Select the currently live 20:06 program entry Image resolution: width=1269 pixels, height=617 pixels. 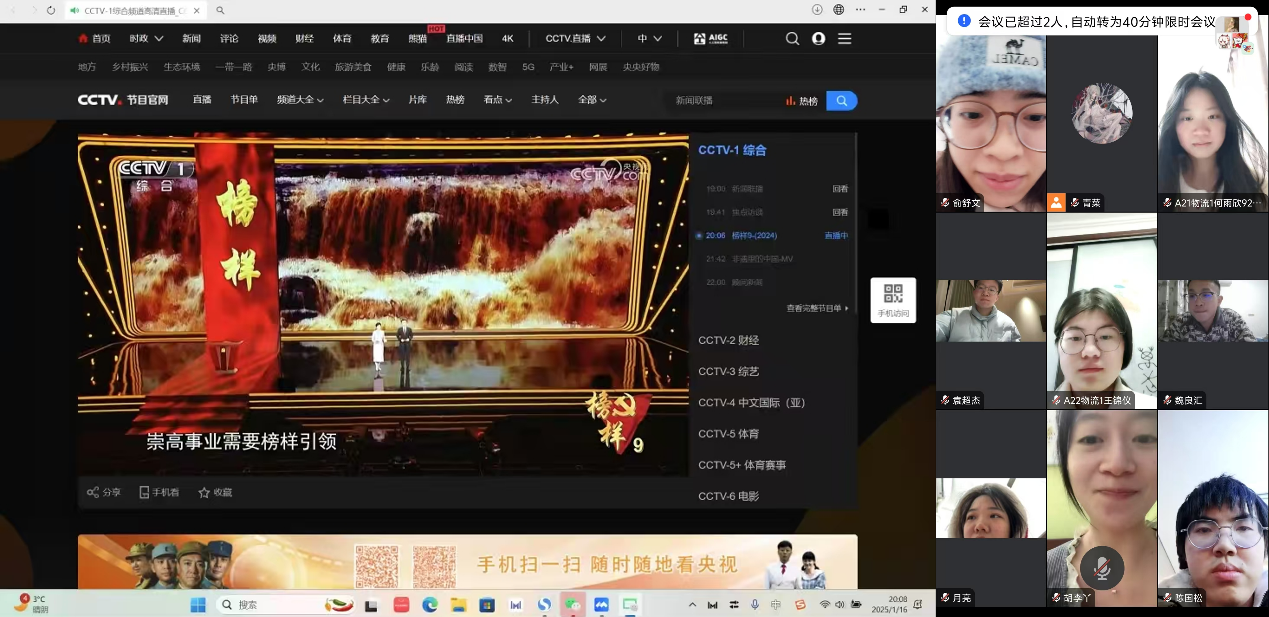(x=753, y=236)
